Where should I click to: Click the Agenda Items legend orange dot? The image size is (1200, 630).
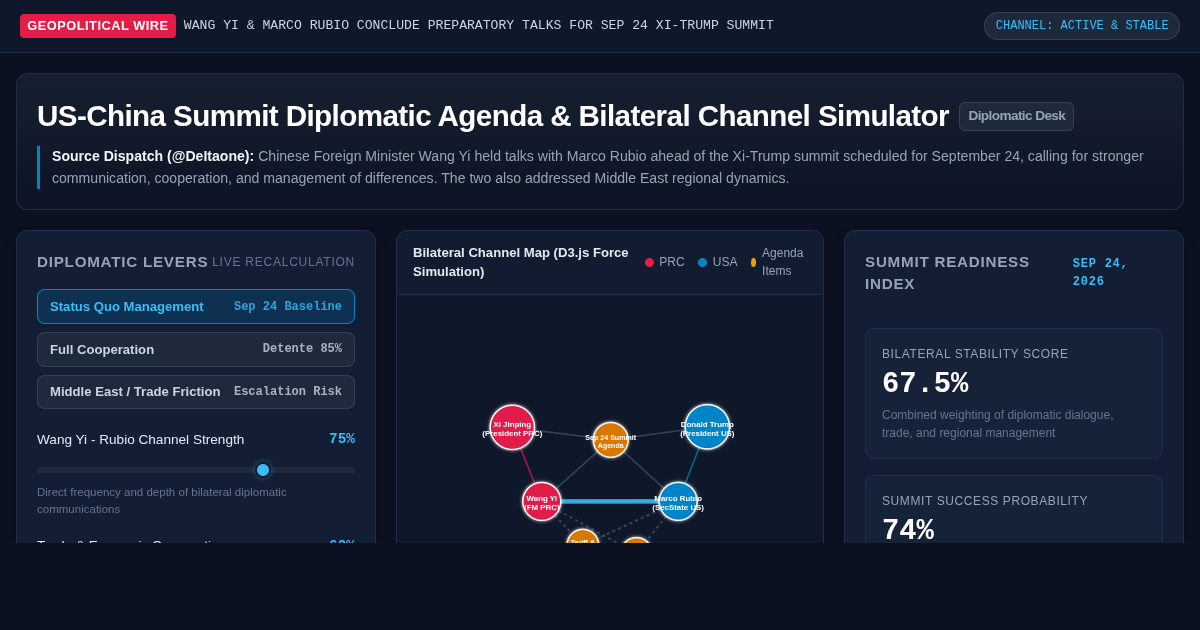[753, 262]
